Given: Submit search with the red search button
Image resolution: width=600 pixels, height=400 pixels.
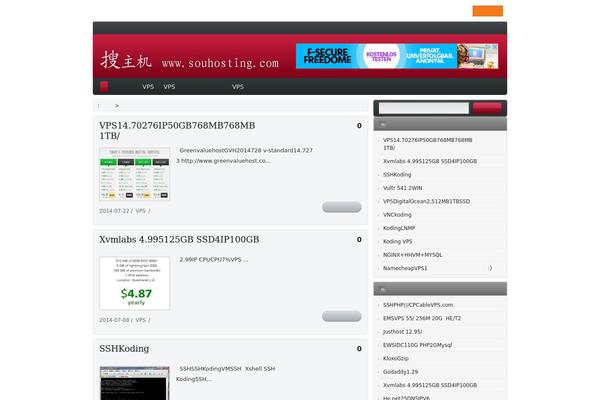Looking at the screenshot, I should point(487,108).
